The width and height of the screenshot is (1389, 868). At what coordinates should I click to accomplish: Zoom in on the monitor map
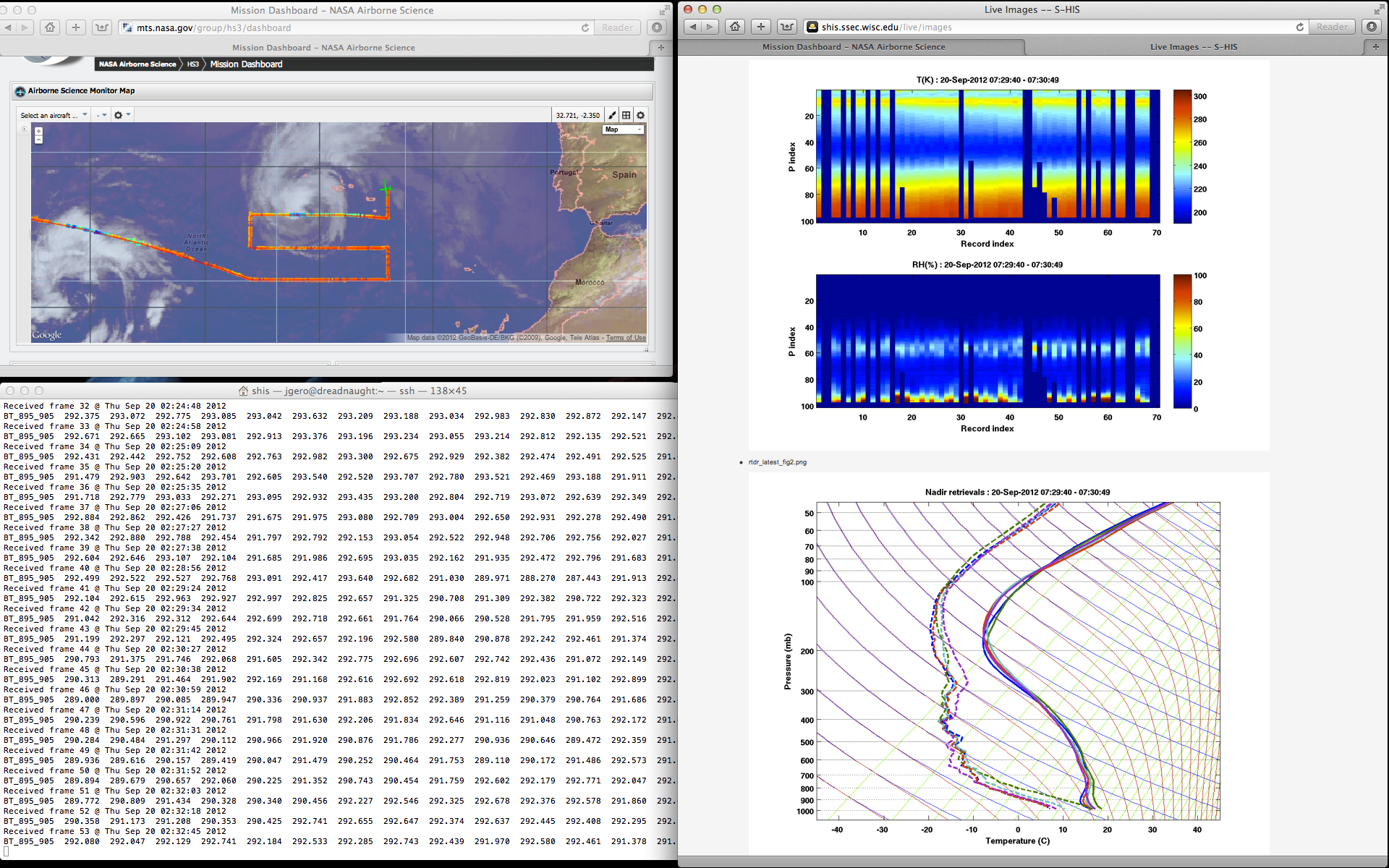pos(38,132)
